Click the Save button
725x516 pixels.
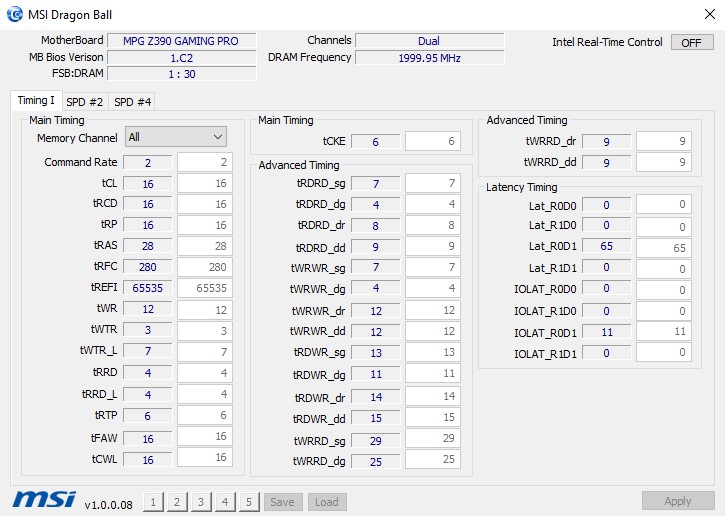click(x=283, y=502)
